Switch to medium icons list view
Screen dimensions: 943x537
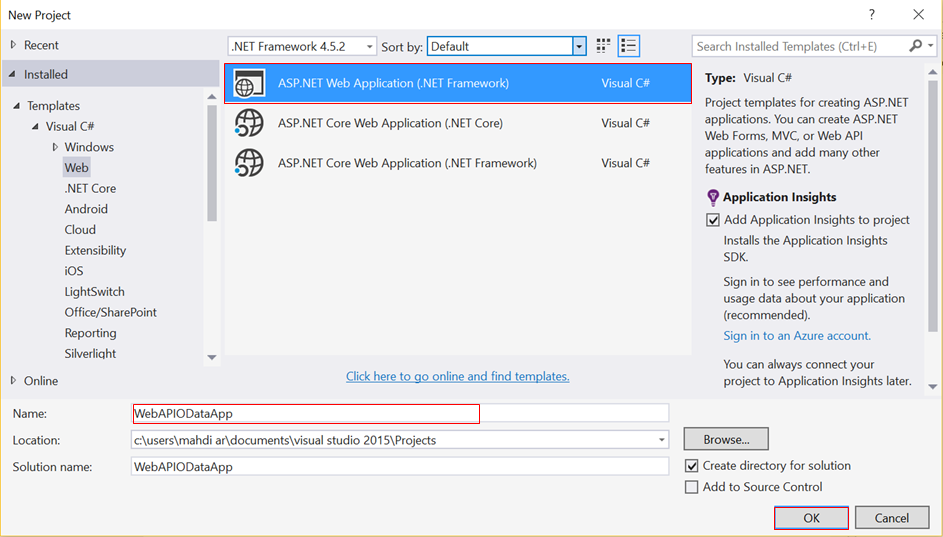point(628,46)
